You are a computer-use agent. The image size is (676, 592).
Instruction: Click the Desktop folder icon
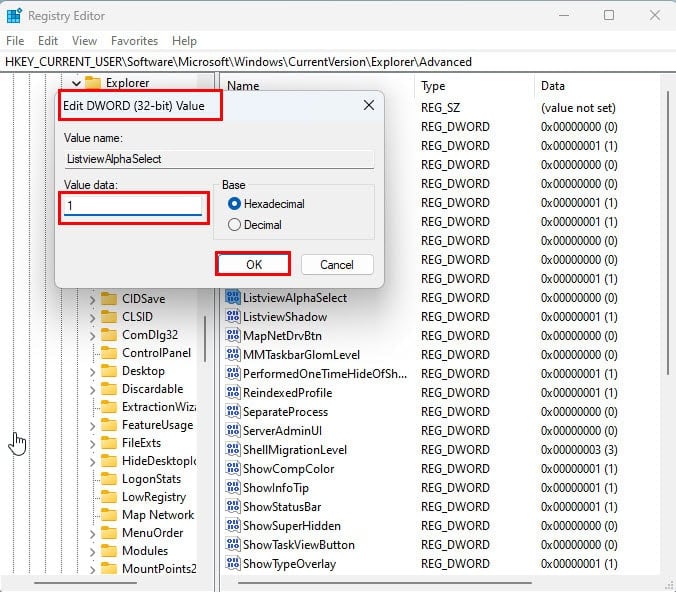(x=109, y=371)
